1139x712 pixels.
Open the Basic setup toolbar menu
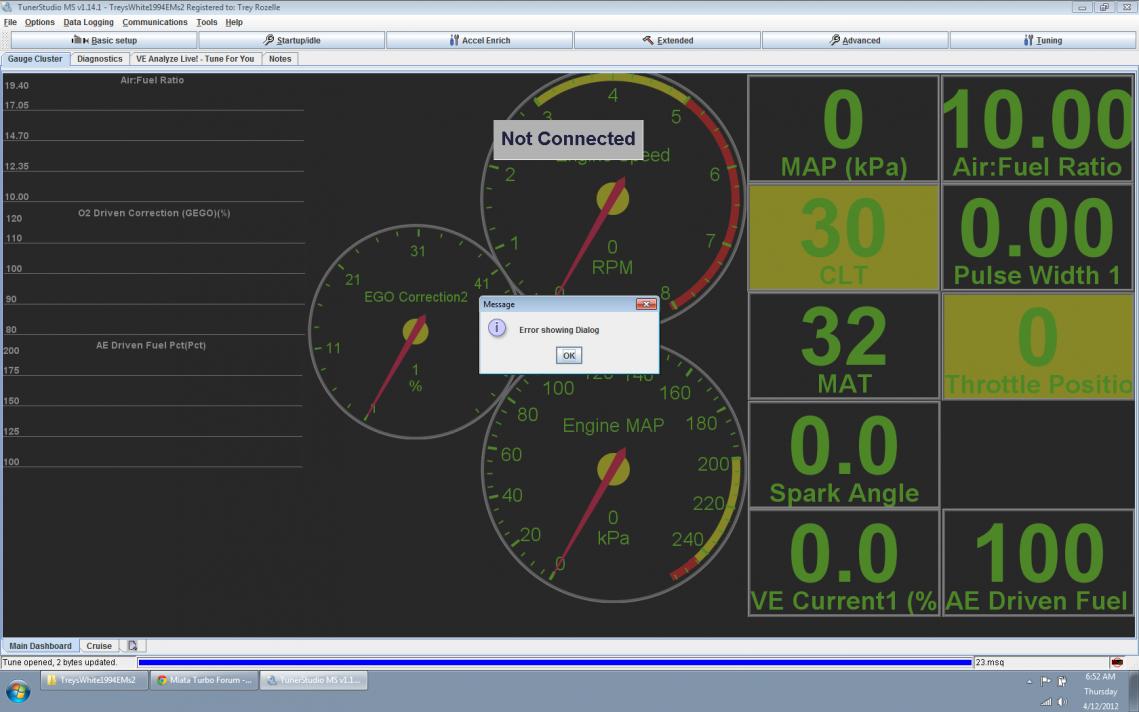(104, 40)
